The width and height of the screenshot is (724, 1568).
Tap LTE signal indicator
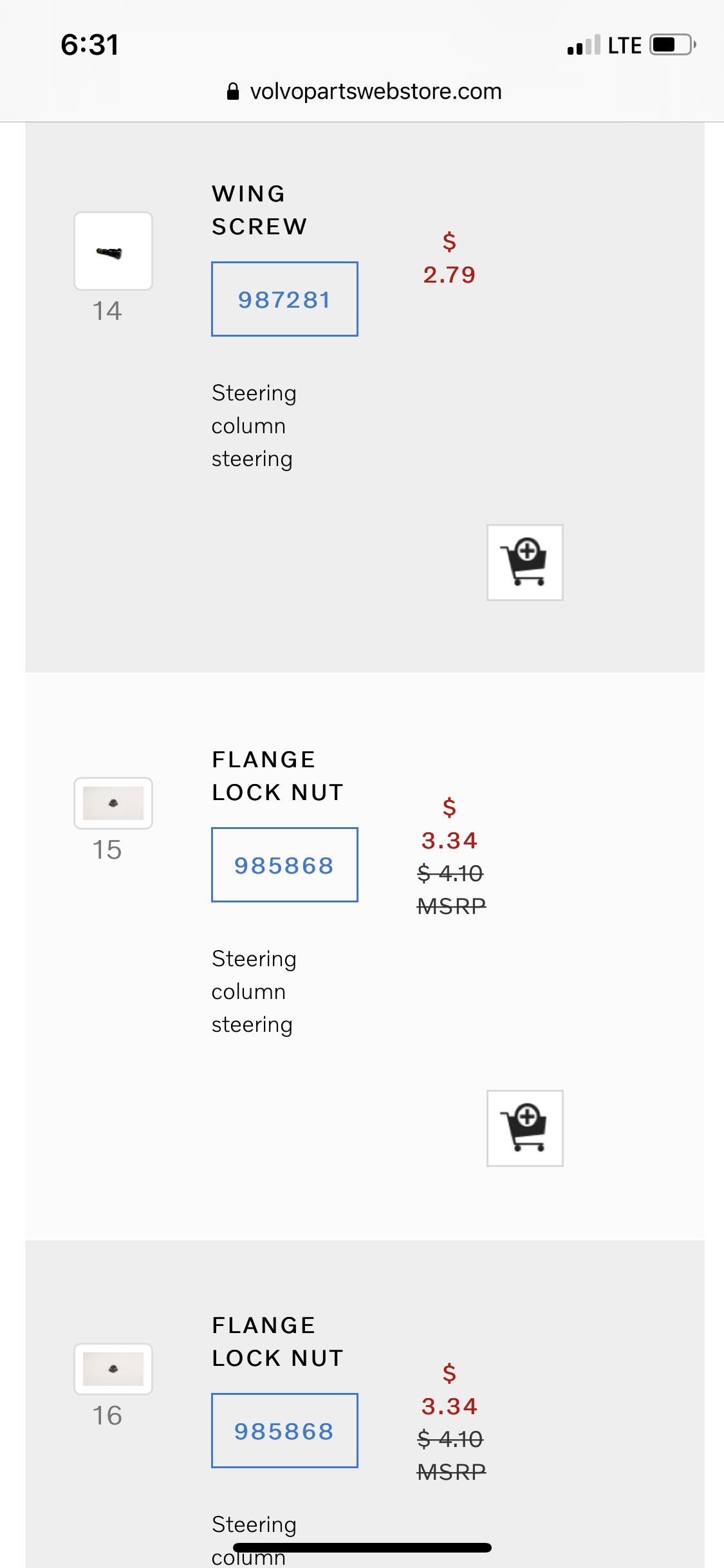pyautogui.click(x=624, y=46)
